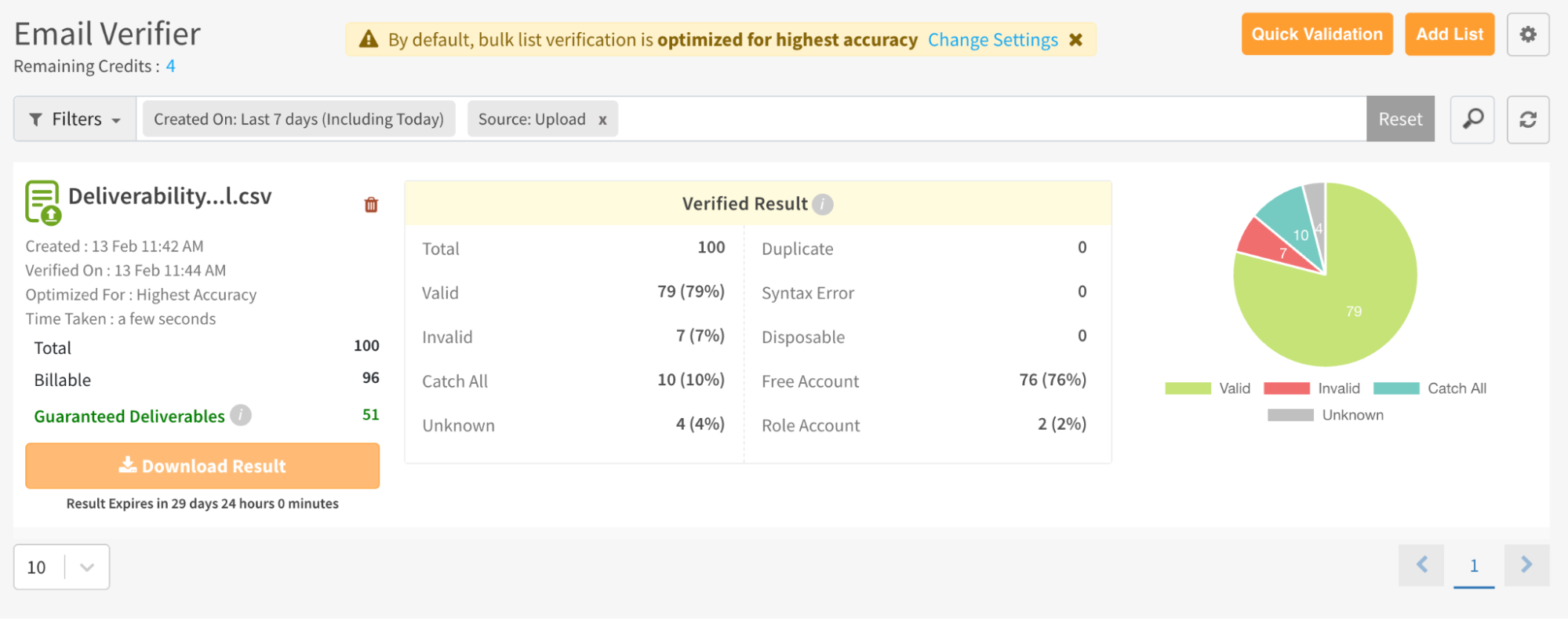Click the Billable count 96
Viewport: 1568px width, 619px height.
click(x=371, y=378)
